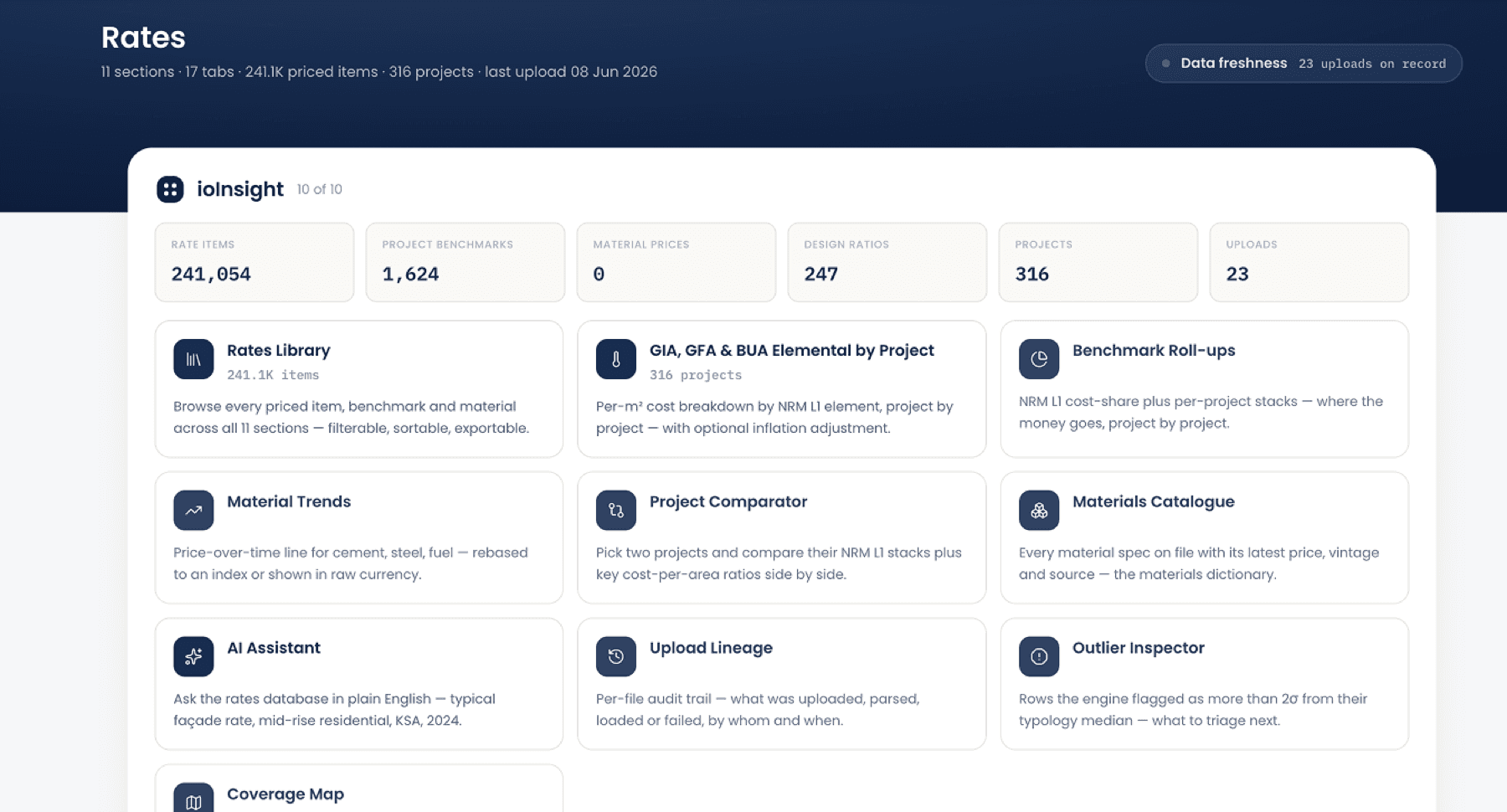
Task: Open the Project Comparator title
Action: pyautogui.click(x=728, y=501)
